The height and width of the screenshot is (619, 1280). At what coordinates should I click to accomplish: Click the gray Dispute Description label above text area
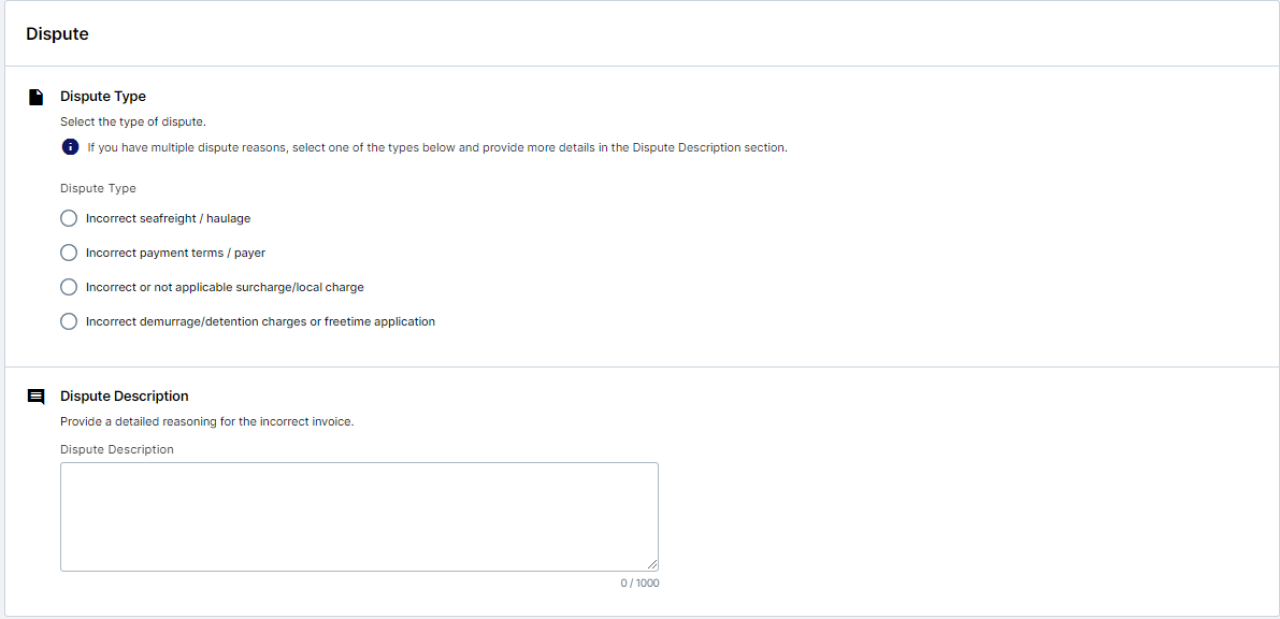click(x=117, y=450)
